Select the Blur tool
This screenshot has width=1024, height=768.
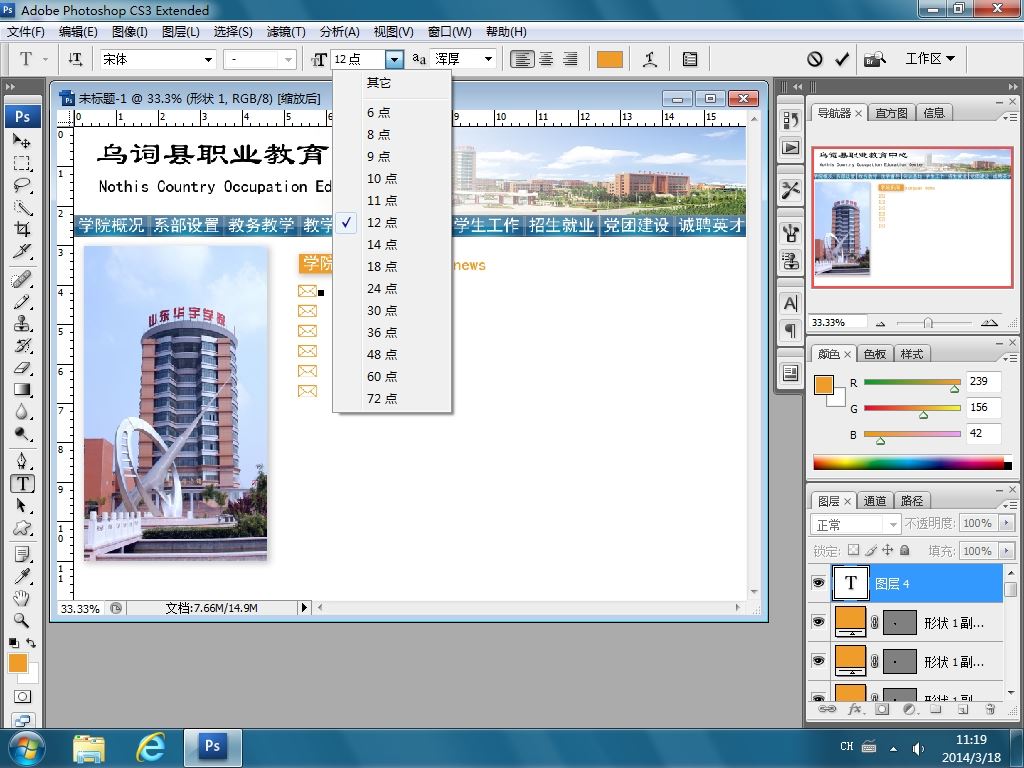pyautogui.click(x=22, y=412)
